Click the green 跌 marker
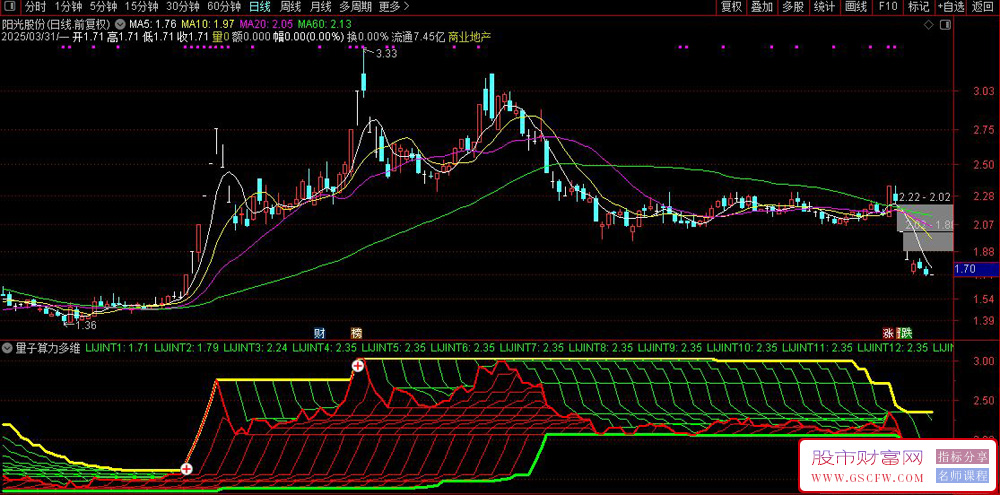Viewport: 1000px width, 495px height. point(906,332)
